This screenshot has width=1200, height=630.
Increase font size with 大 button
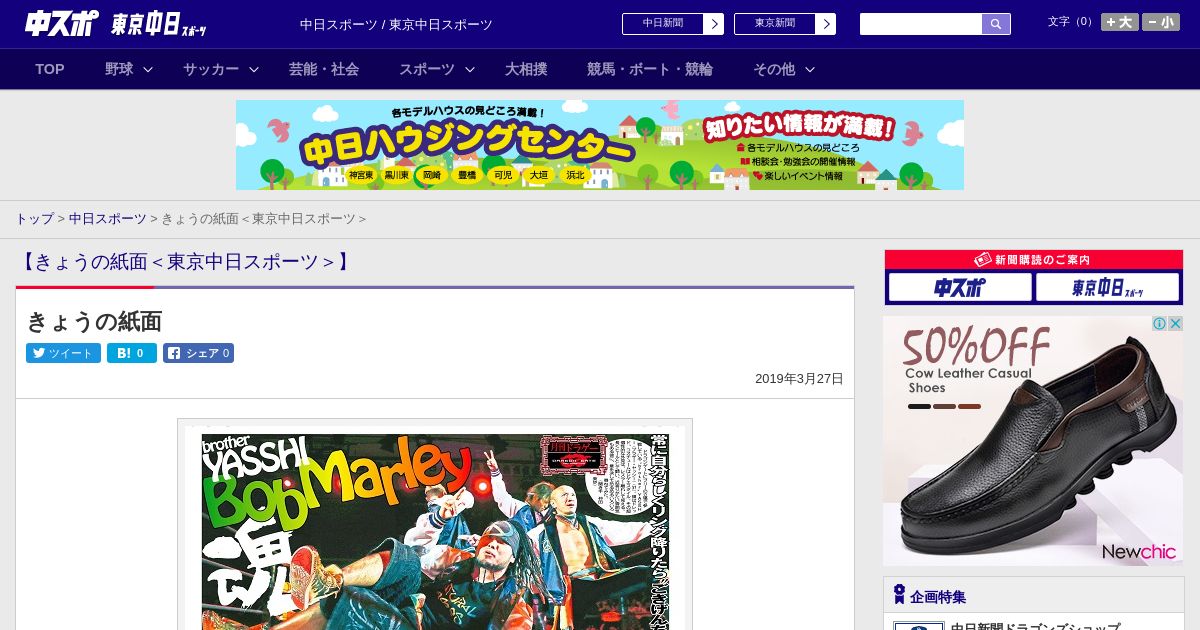(x=1119, y=22)
